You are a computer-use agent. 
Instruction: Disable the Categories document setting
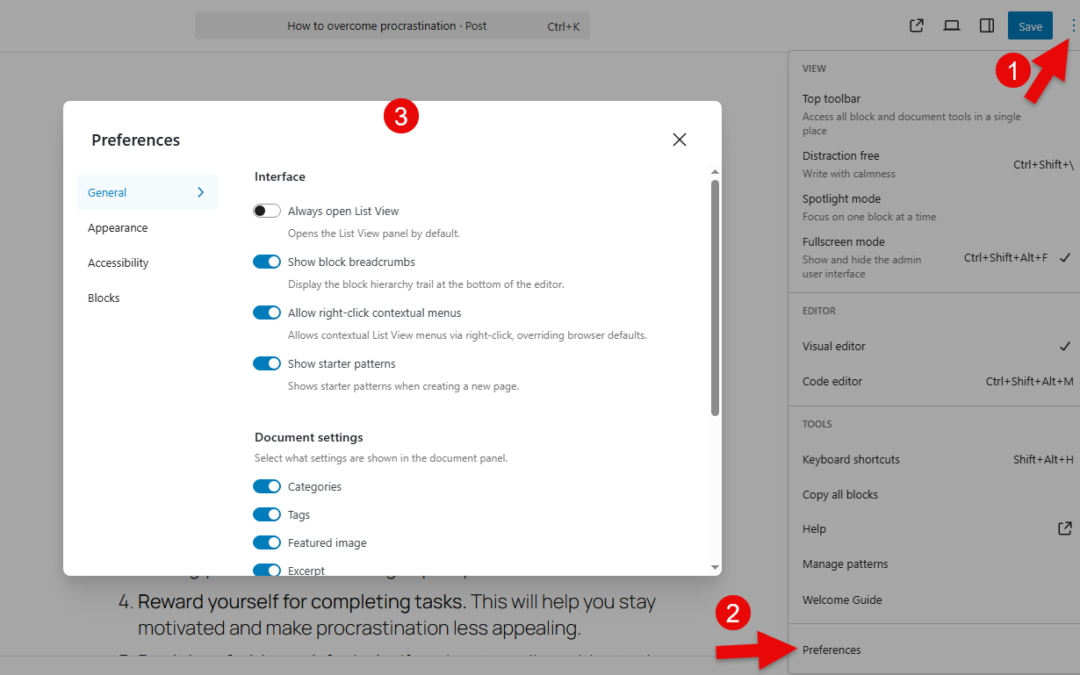[x=267, y=486]
